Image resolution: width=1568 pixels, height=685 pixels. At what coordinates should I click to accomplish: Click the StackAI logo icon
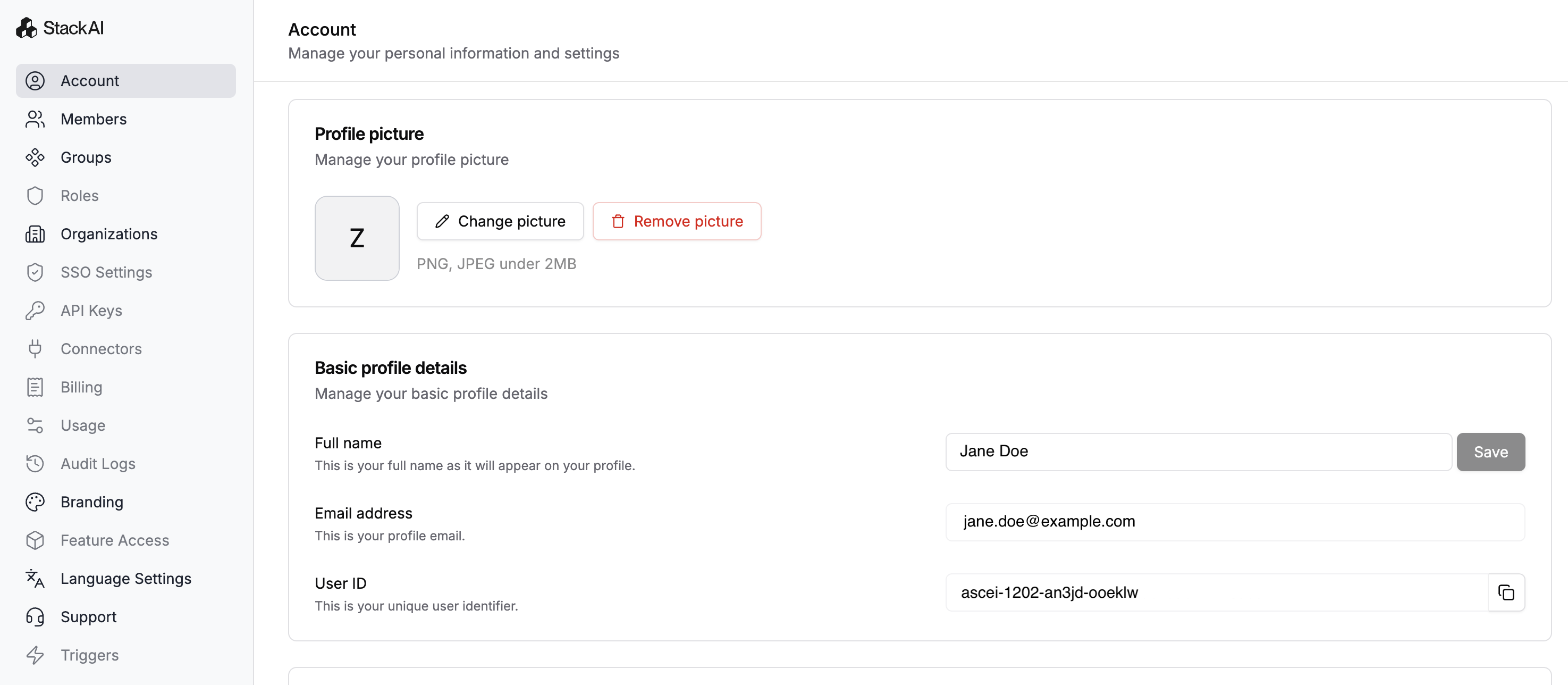[26, 28]
